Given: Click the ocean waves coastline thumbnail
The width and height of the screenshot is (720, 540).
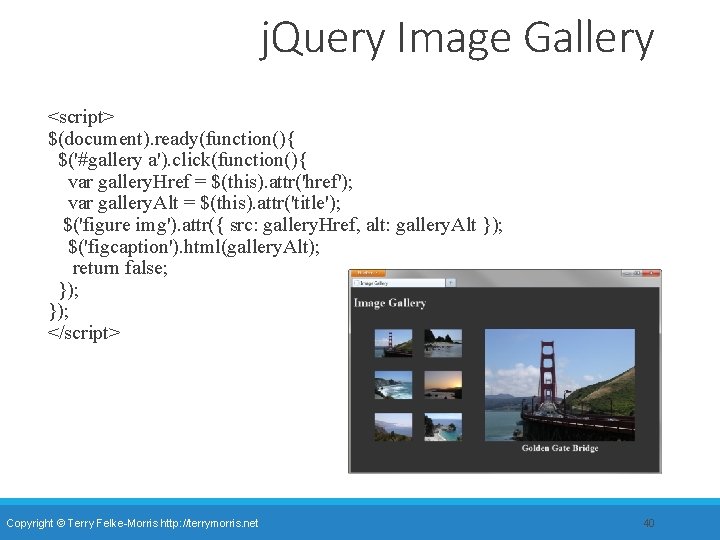Looking at the screenshot, I should [x=393, y=385].
